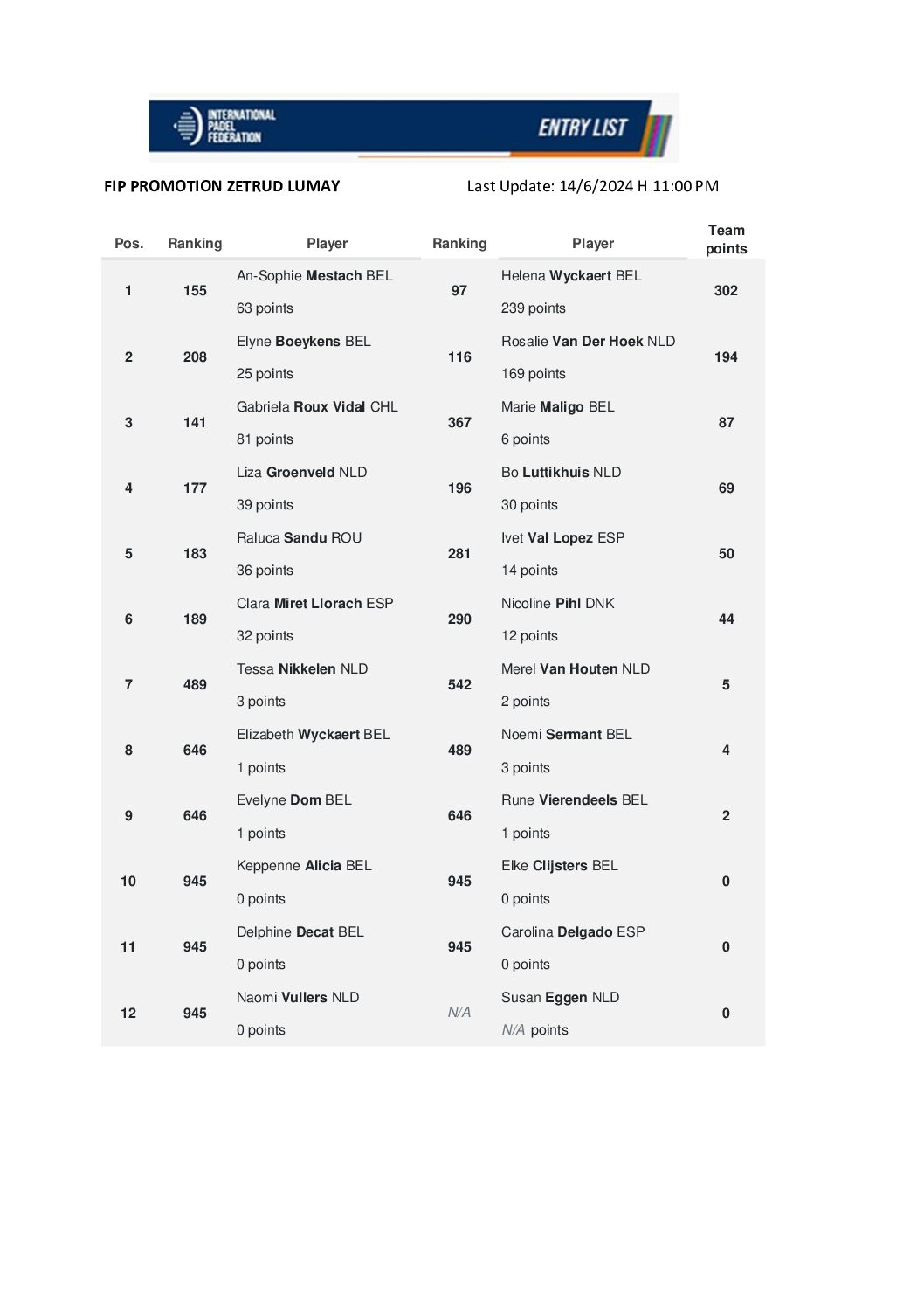The height and width of the screenshot is (1308, 924).
Task: Click the team points value 302
Action: tap(726, 291)
